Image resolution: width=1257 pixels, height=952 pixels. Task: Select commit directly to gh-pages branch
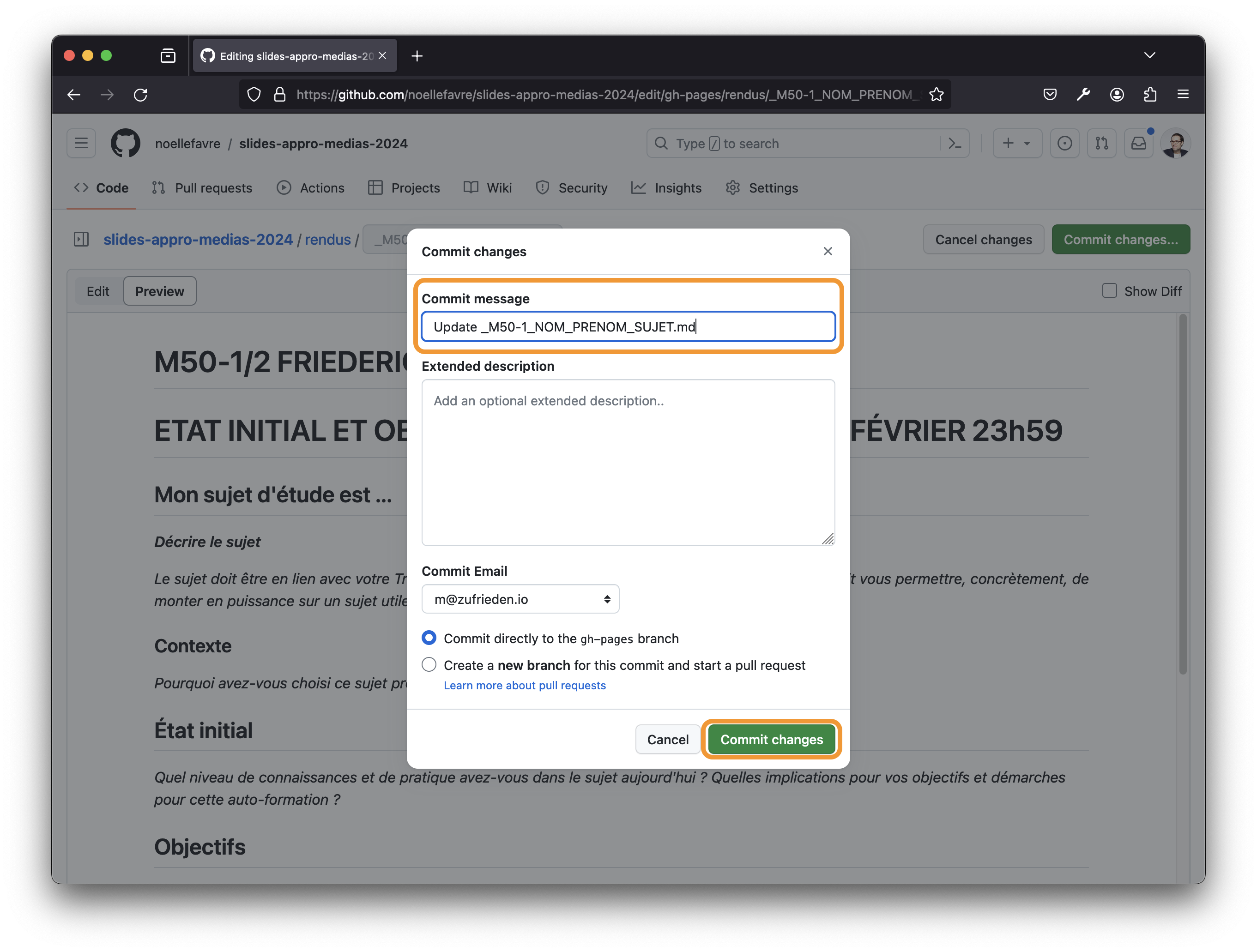point(429,638)
